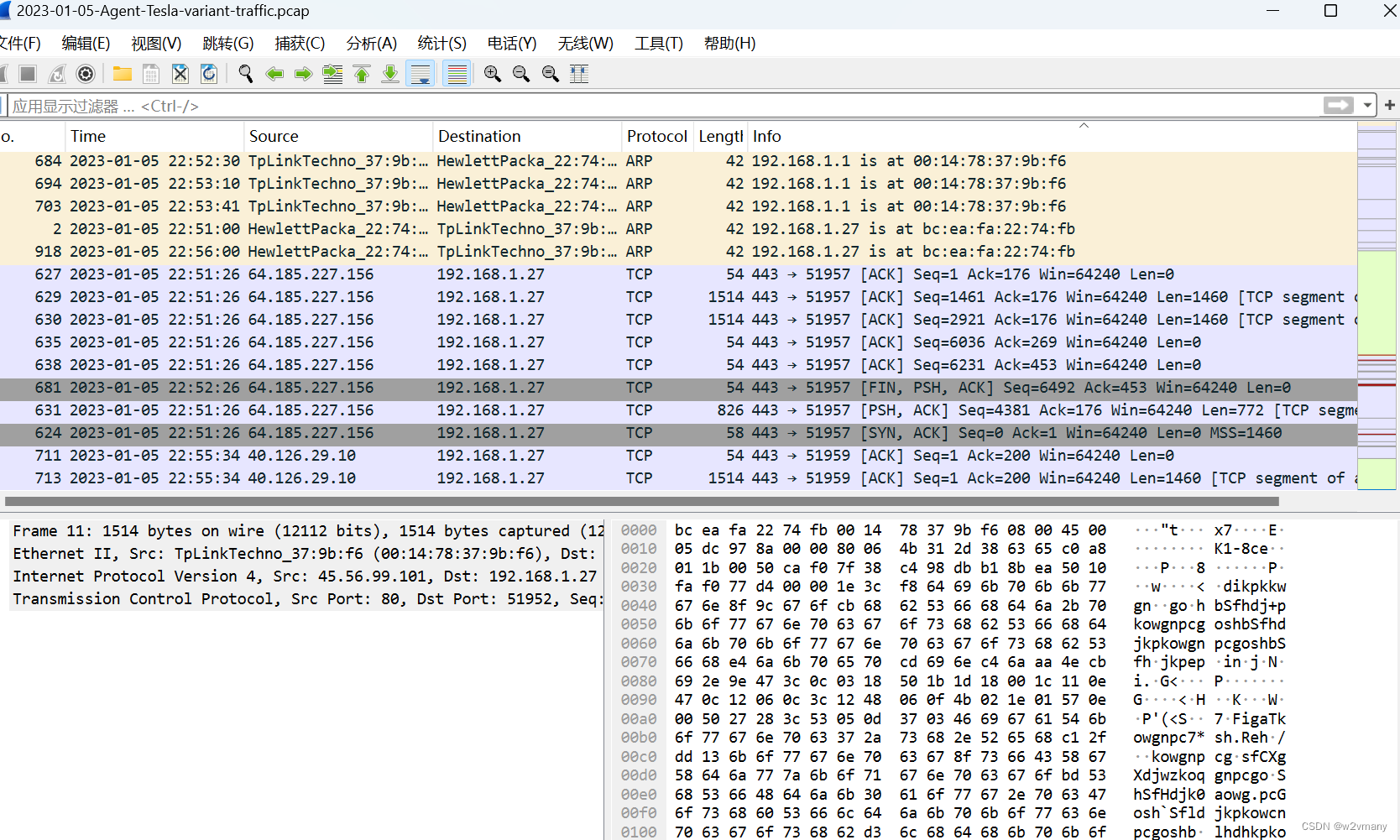Restart the current capture via shark fin icon
1400x840 pixels.
[x=56, y=74]
